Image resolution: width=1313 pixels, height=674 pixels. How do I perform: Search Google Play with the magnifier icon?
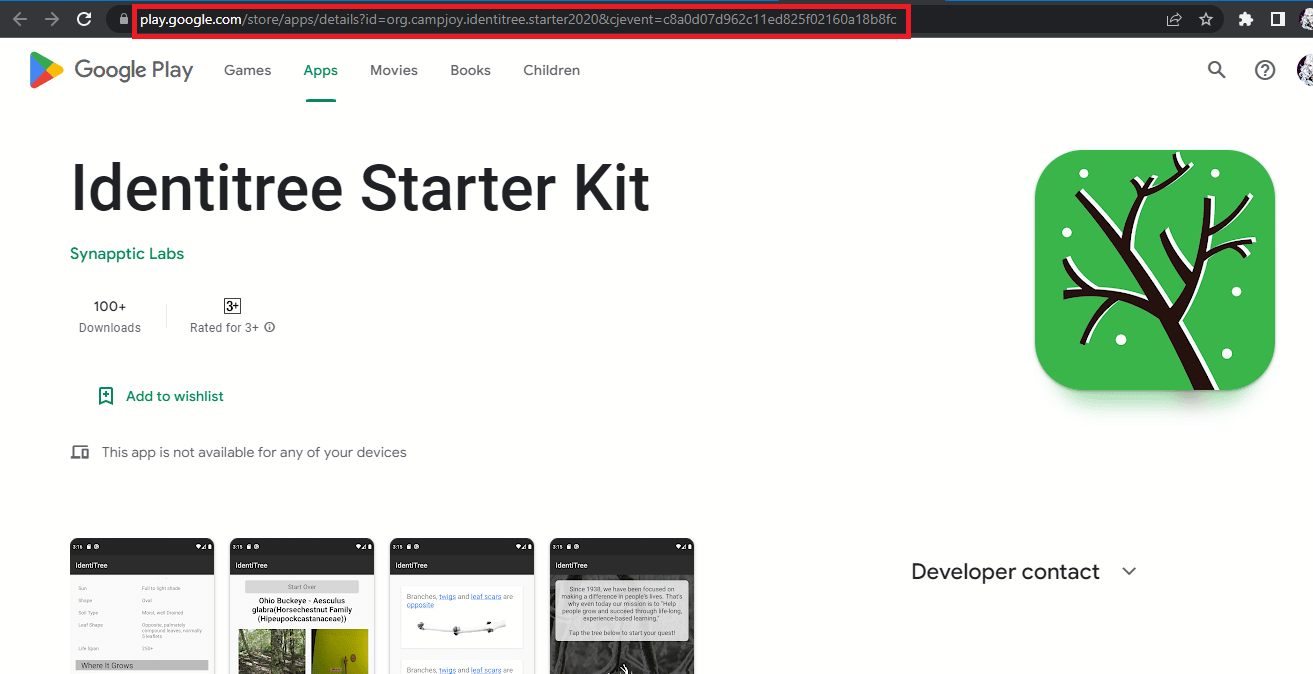[x=1216, y=70]
